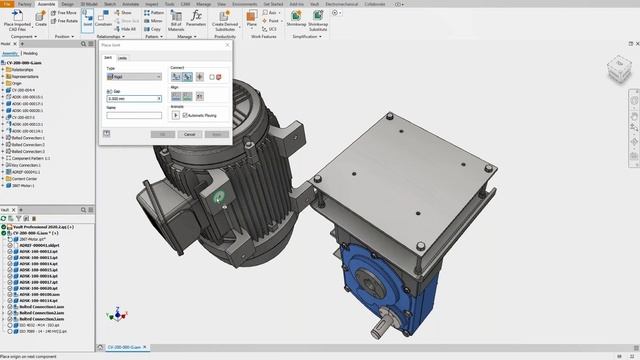Toggle first Connect origin selector button

pos(176,77)
